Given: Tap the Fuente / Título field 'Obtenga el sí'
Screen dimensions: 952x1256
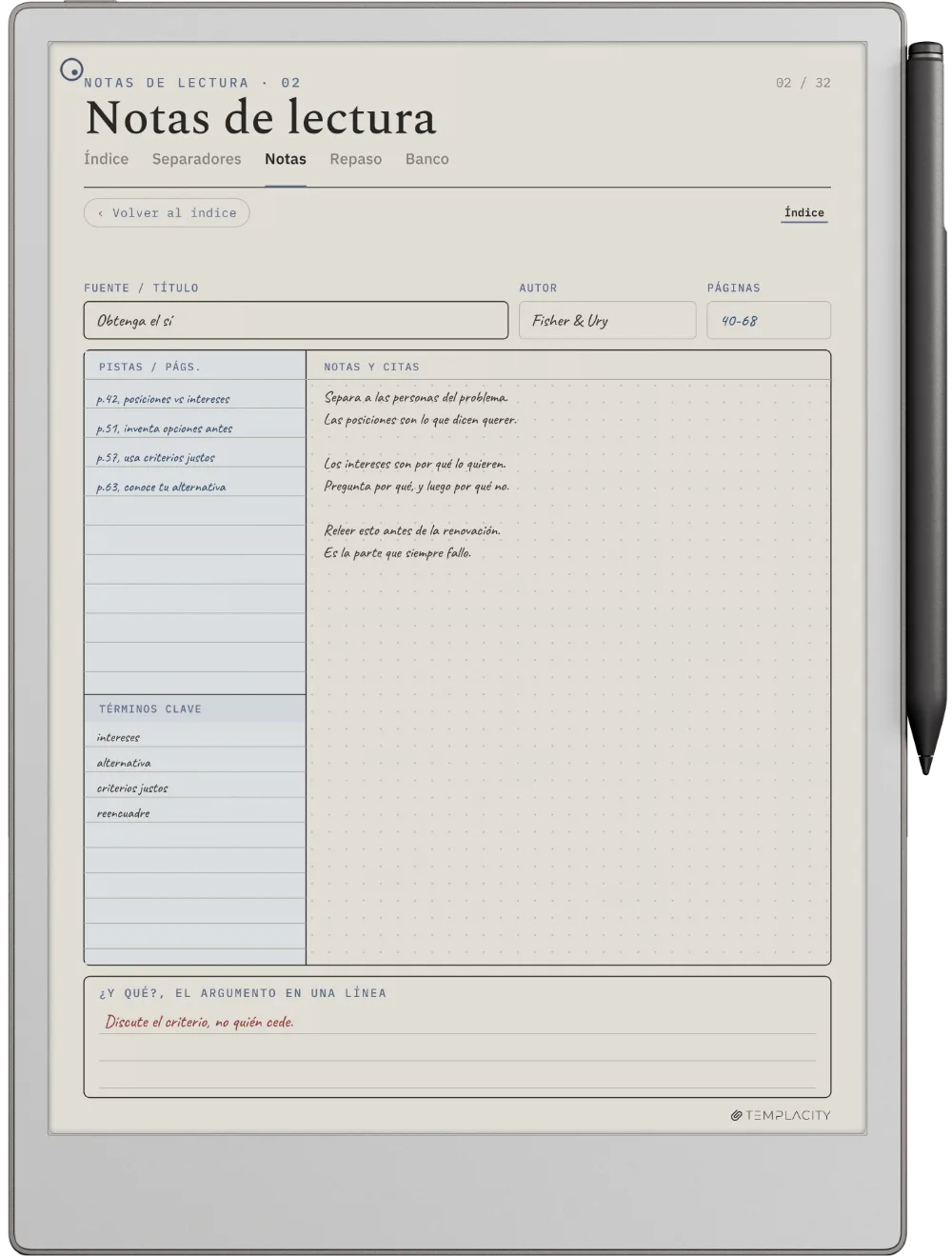Looking at the screenshot, I should click(x=296, y=321).
